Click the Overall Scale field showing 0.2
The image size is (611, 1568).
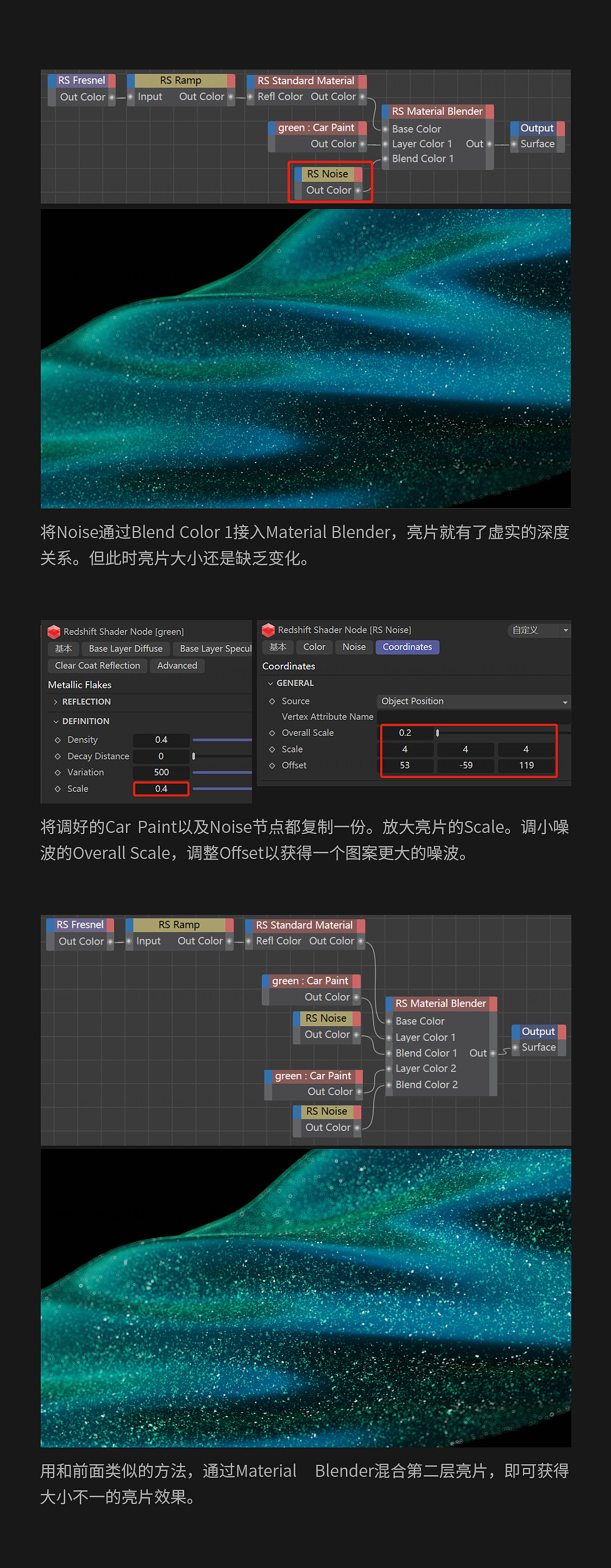click(405, 733)
